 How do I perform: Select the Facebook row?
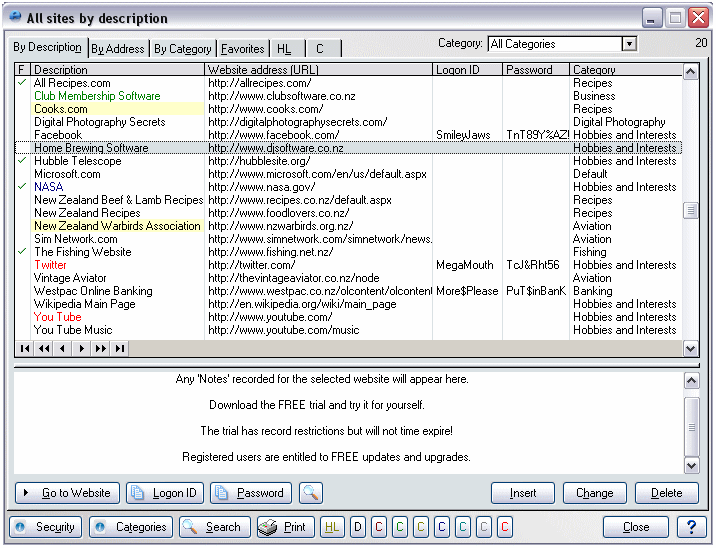tap(349, 135)
